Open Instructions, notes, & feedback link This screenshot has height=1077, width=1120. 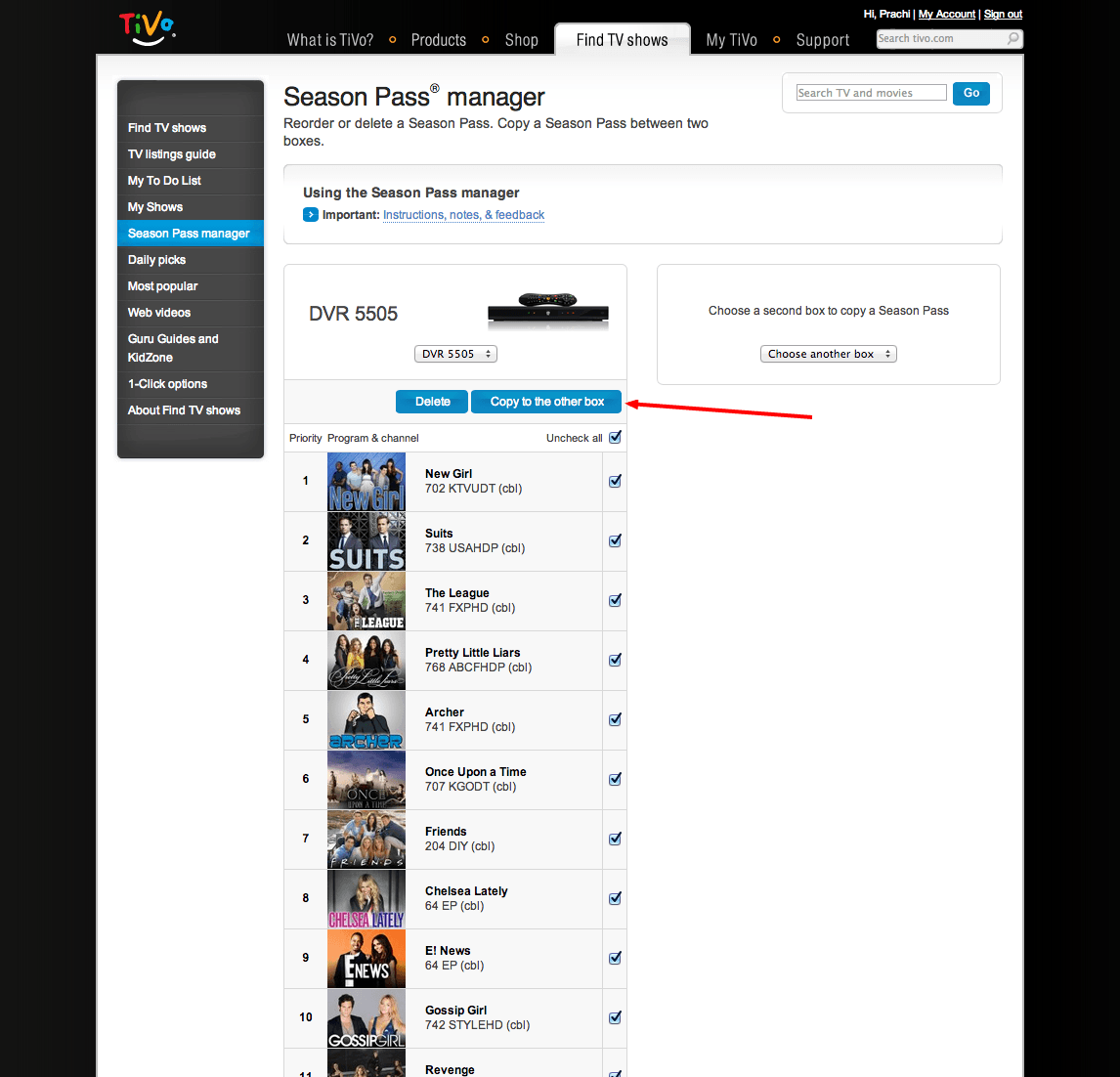463,215
